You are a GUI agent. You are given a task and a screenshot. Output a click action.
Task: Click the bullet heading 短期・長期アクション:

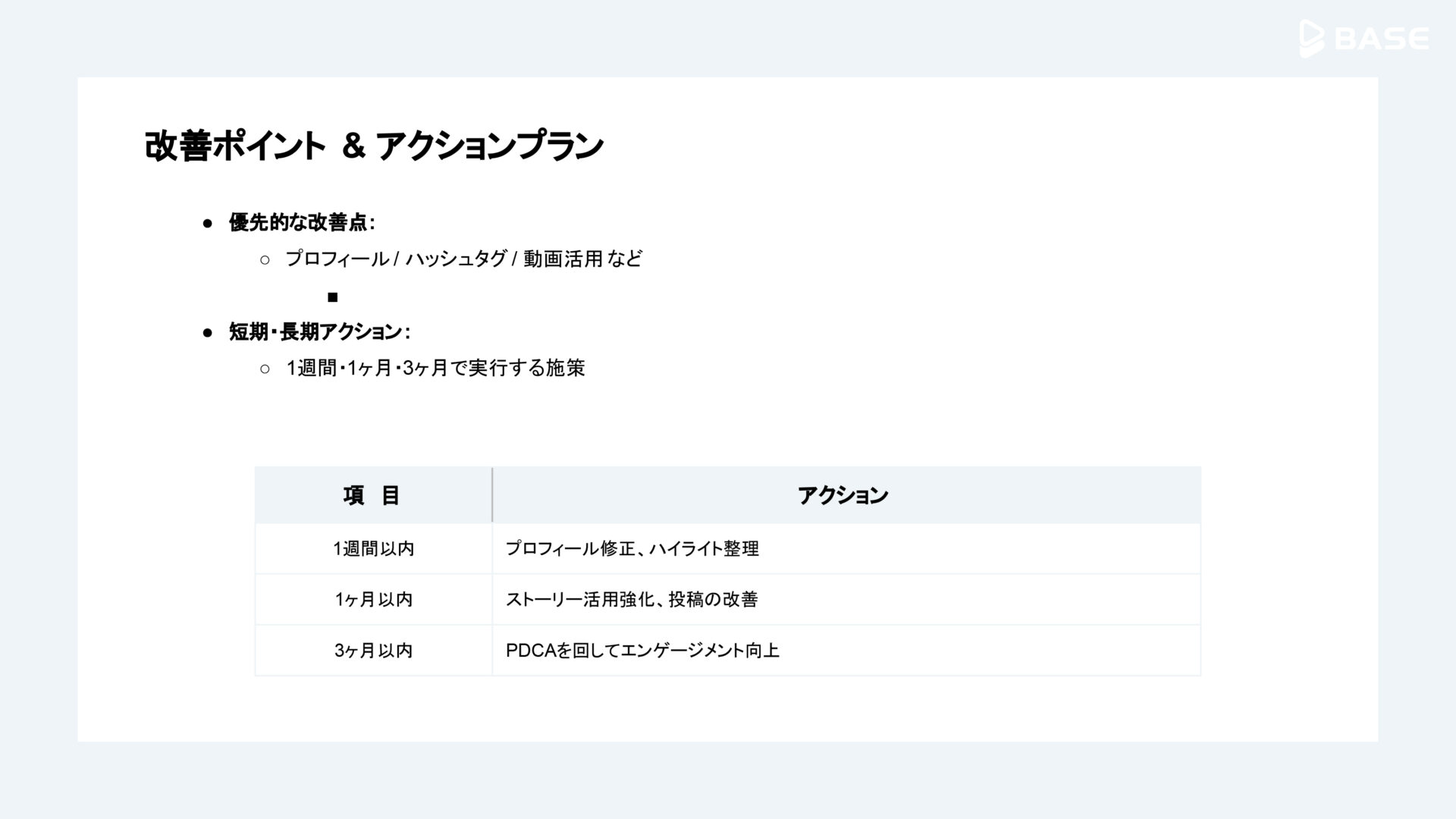coord(319,331)
